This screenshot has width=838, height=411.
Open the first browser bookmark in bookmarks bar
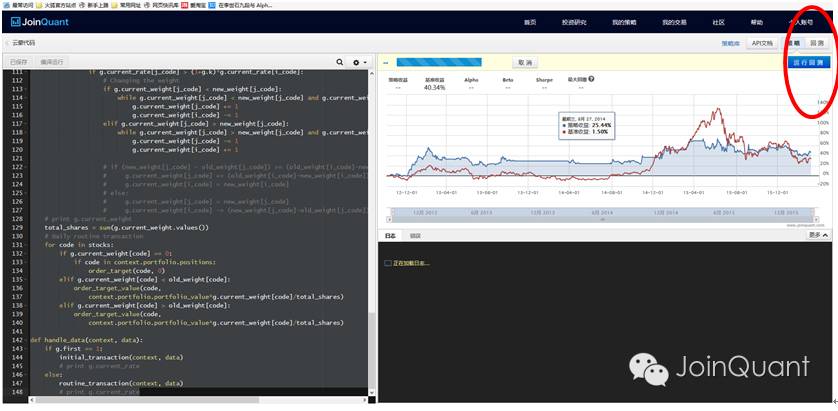(18, 5)
